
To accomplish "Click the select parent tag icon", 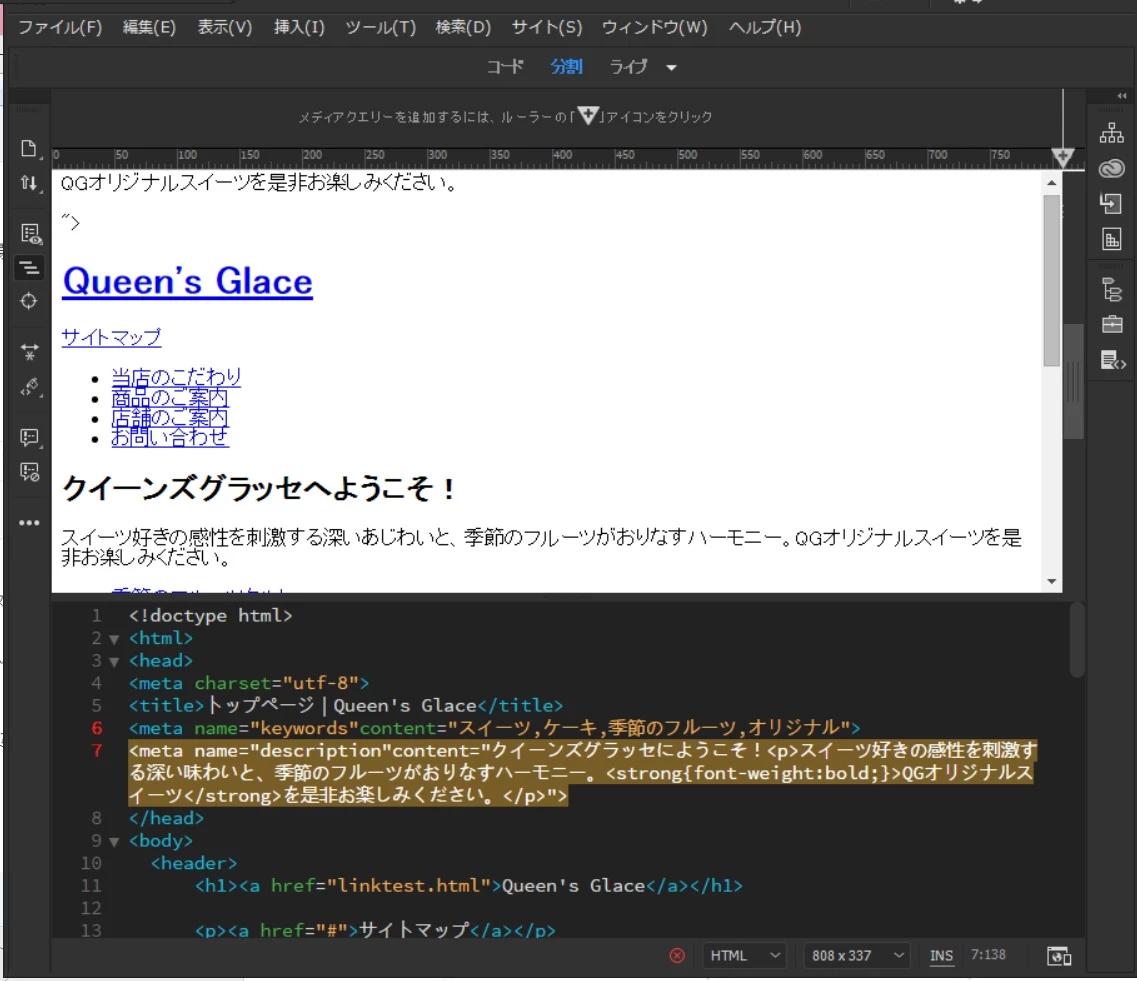I will click(x=30, y=386).
